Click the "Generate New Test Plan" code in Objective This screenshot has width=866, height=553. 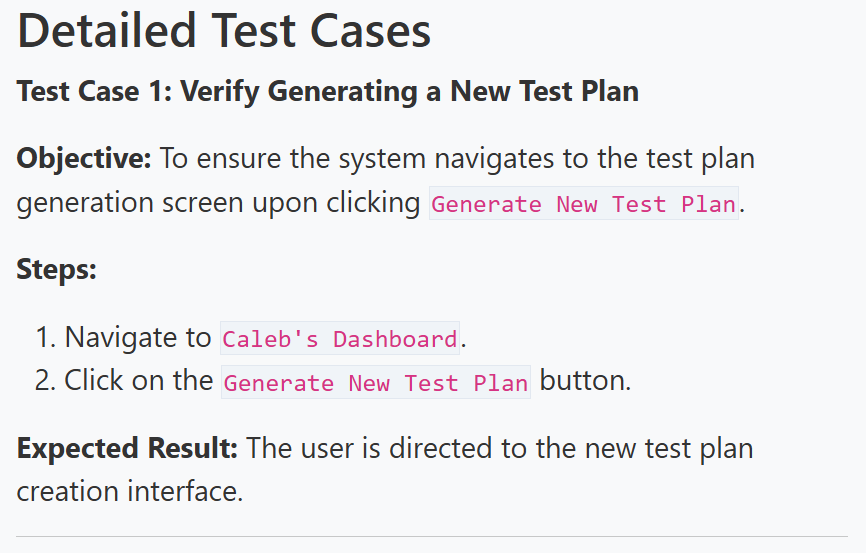(583, 204)
